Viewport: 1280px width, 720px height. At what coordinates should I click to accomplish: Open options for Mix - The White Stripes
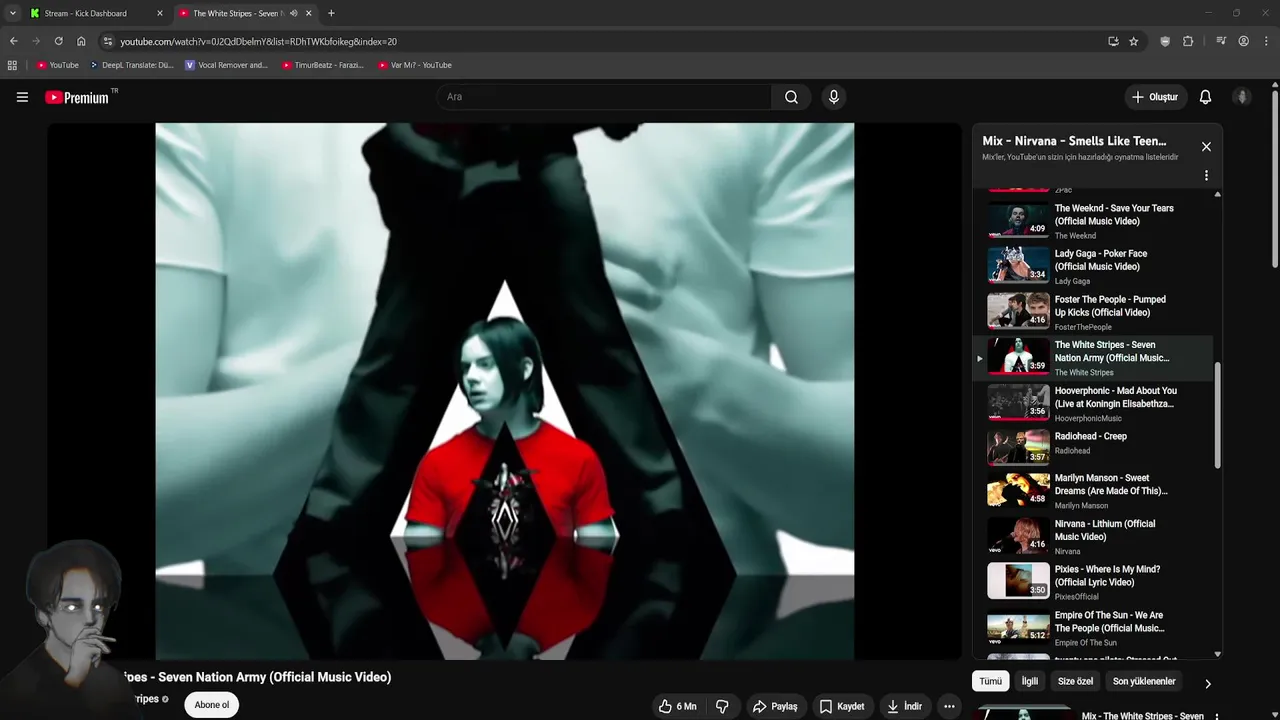[1216, 716]
